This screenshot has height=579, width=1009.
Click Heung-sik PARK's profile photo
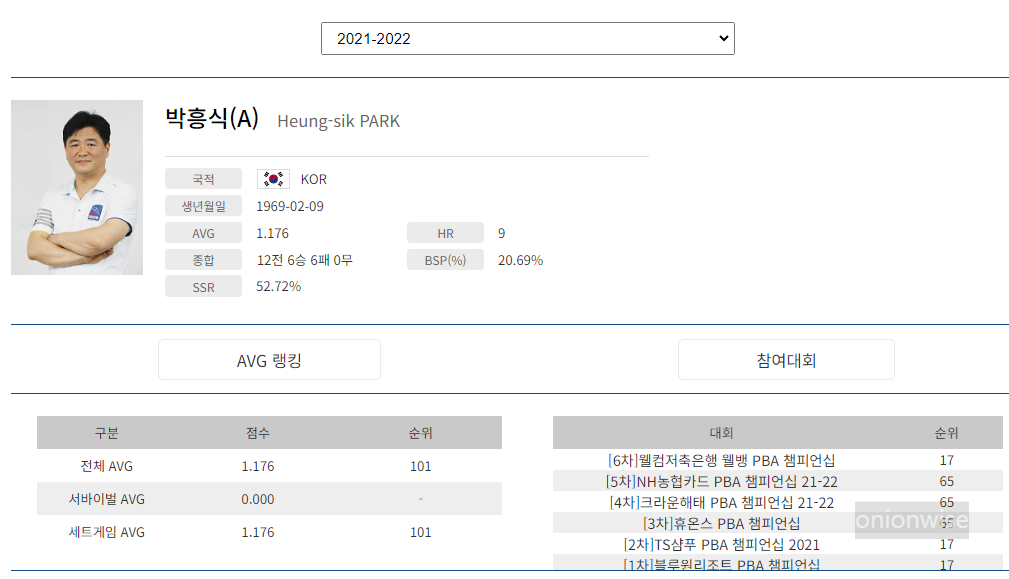tap(76, 187)
